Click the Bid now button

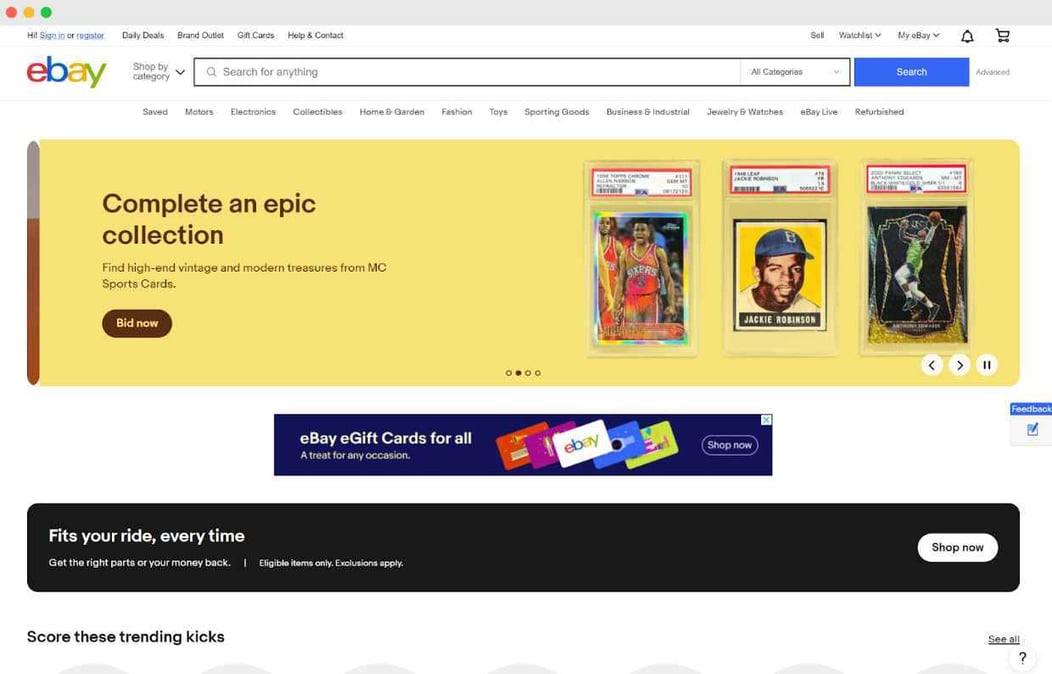coord(137,323)
